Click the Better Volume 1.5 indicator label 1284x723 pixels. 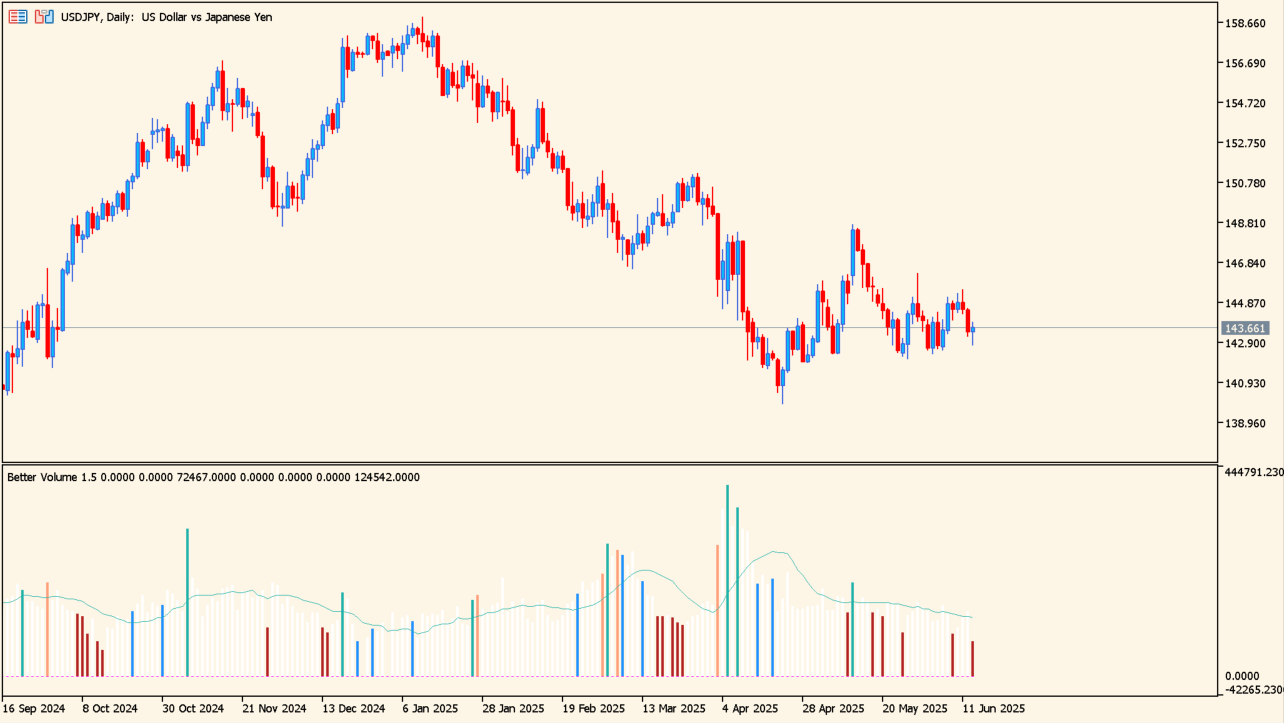(213, 477)
